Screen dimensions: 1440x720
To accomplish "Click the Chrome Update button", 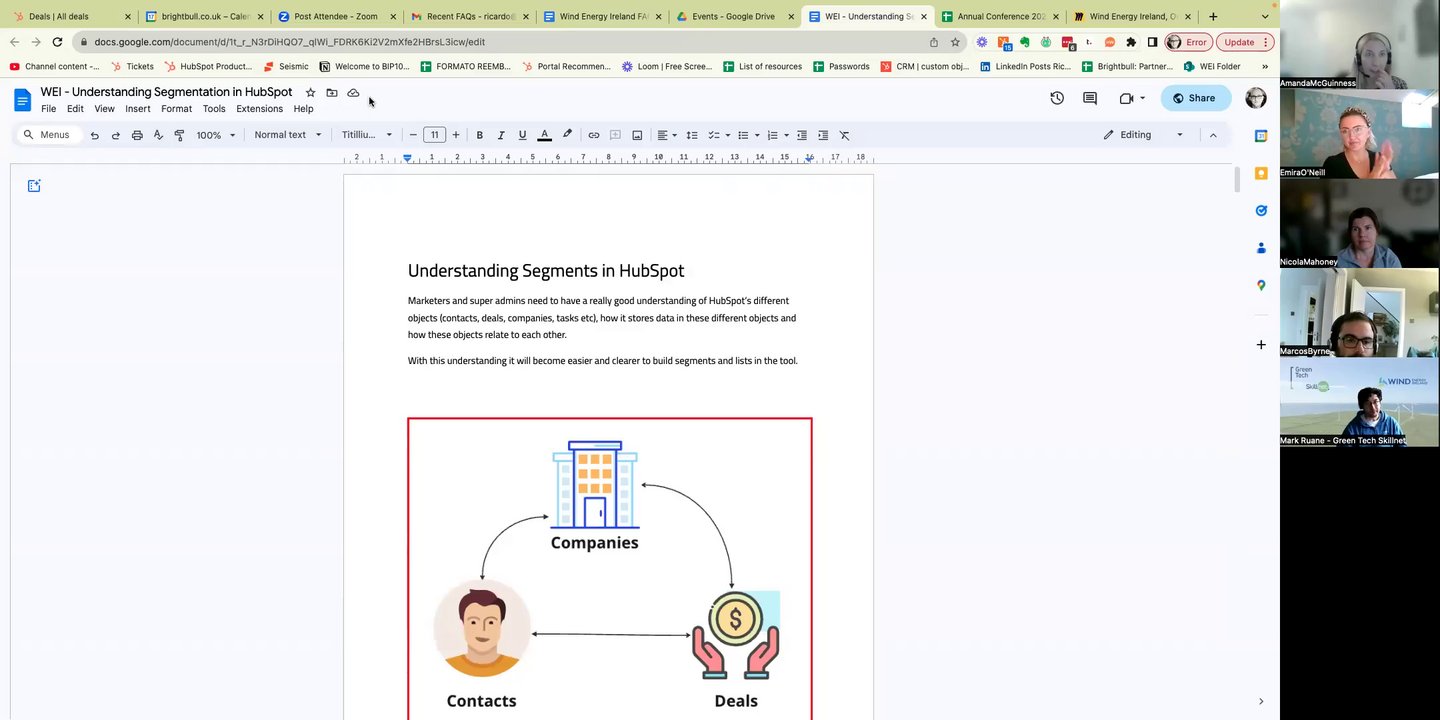I will (1245, 42).
